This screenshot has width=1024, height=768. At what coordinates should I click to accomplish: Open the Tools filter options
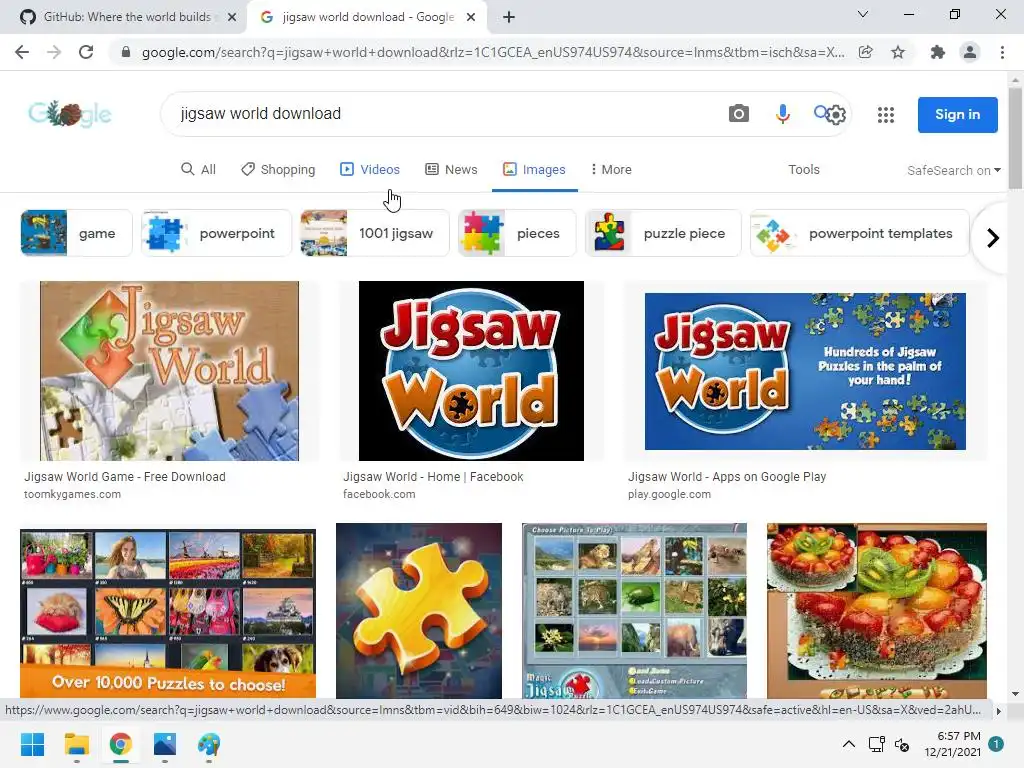[803, 169]
